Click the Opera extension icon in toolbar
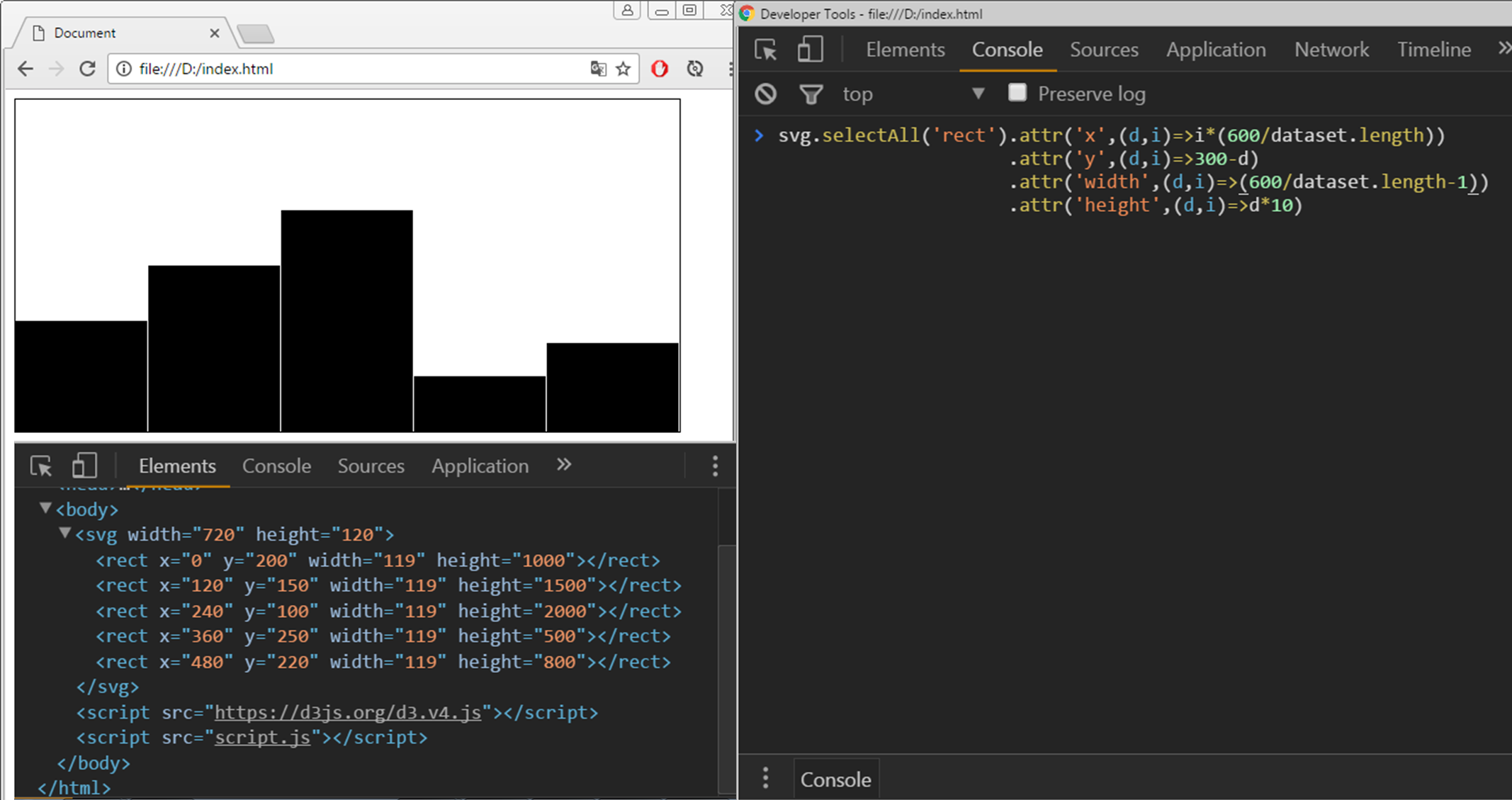The image size is (1512, 800). pos(660,69)
